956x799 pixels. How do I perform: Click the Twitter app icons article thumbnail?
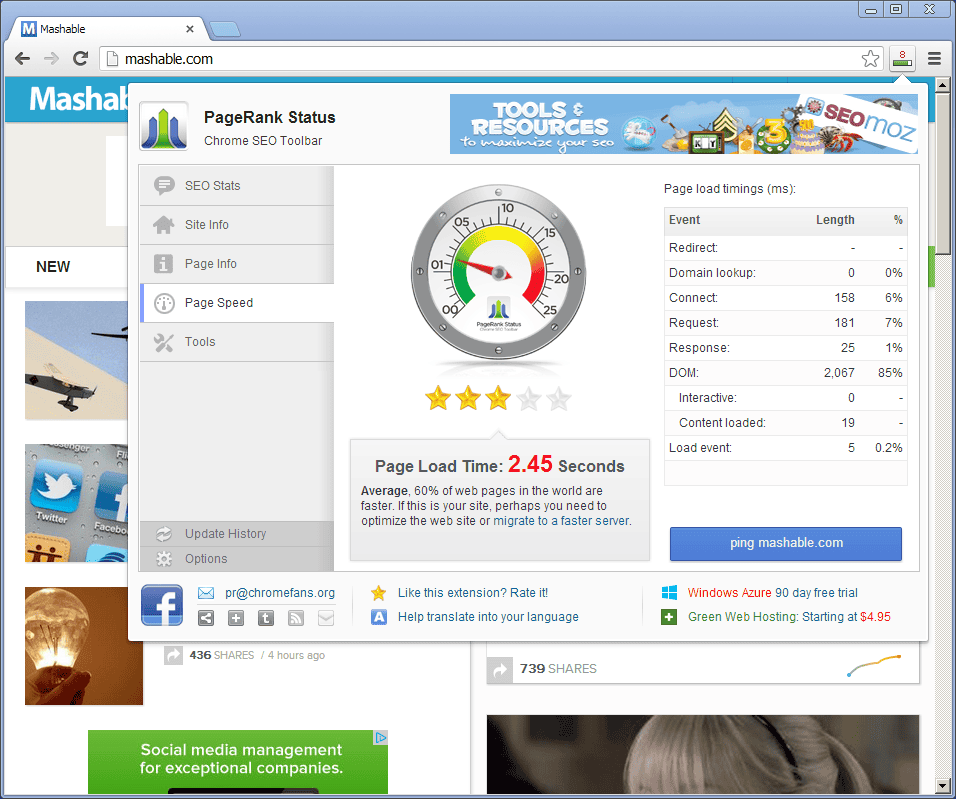coord(76,503)
